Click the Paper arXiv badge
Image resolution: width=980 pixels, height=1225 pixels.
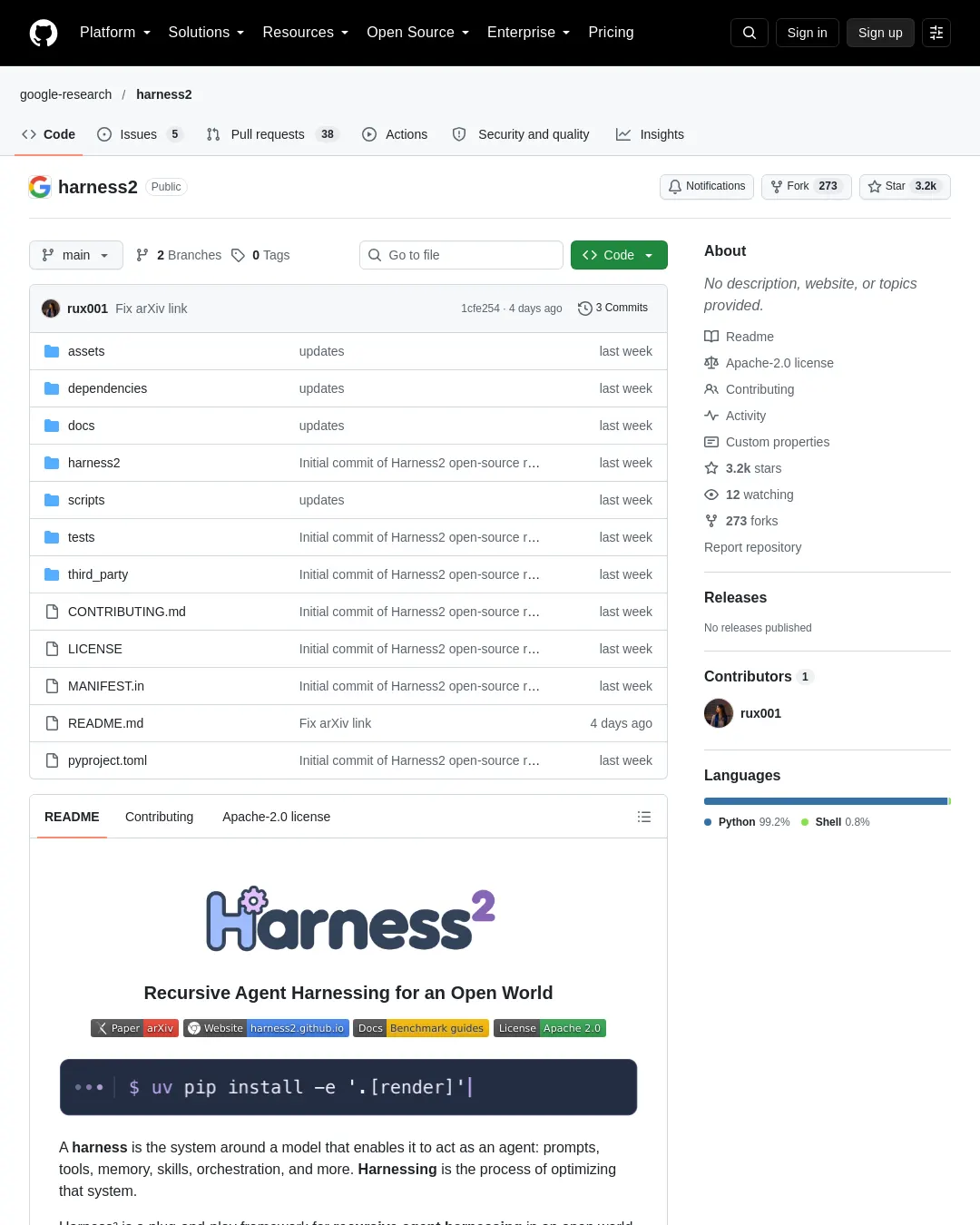[134, 1028]
